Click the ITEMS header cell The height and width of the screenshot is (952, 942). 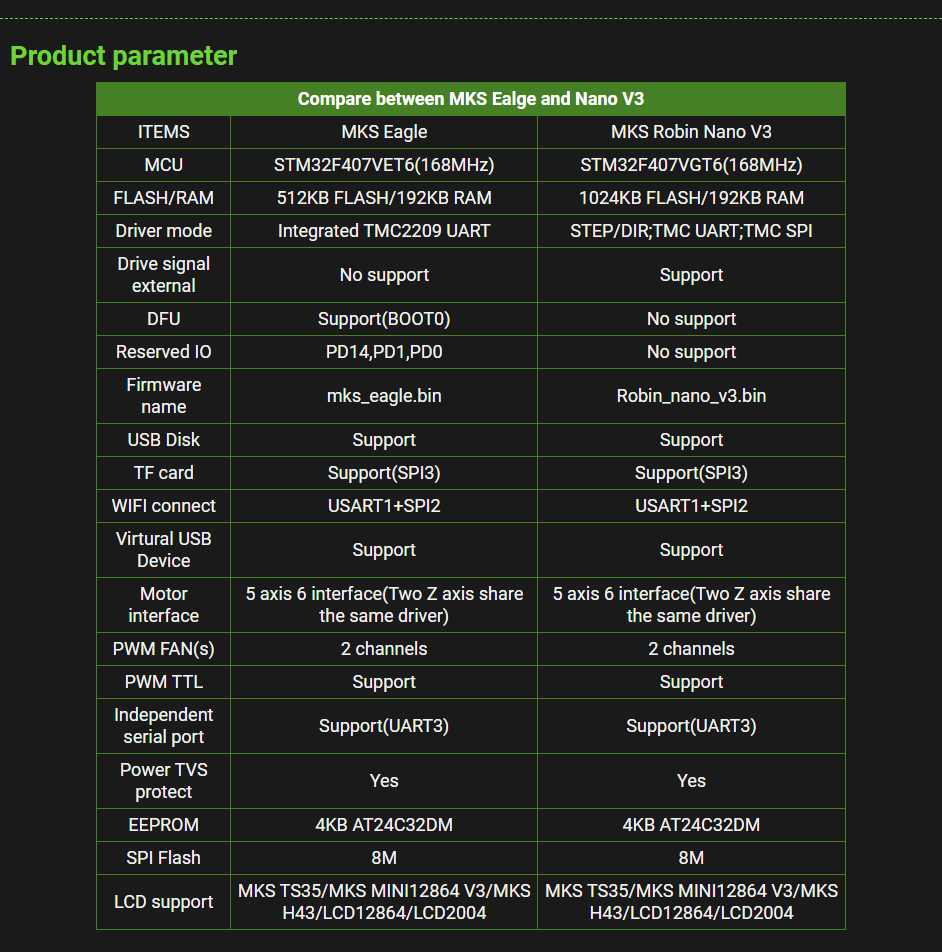[x=163, y=132]
